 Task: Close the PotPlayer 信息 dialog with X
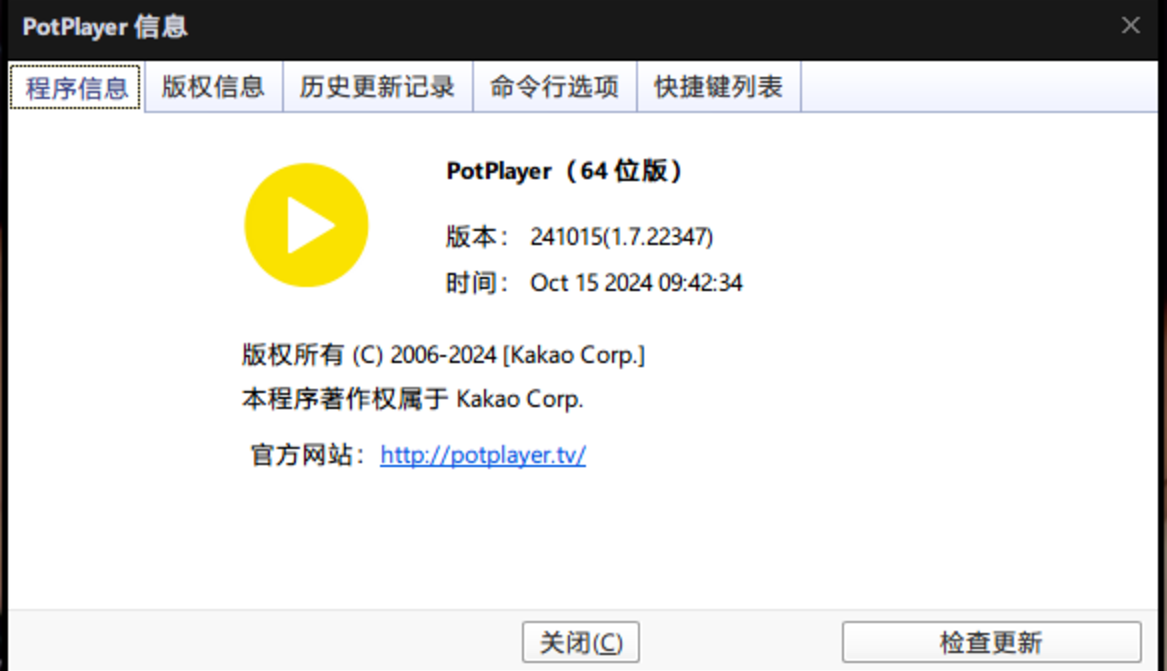1131,26
